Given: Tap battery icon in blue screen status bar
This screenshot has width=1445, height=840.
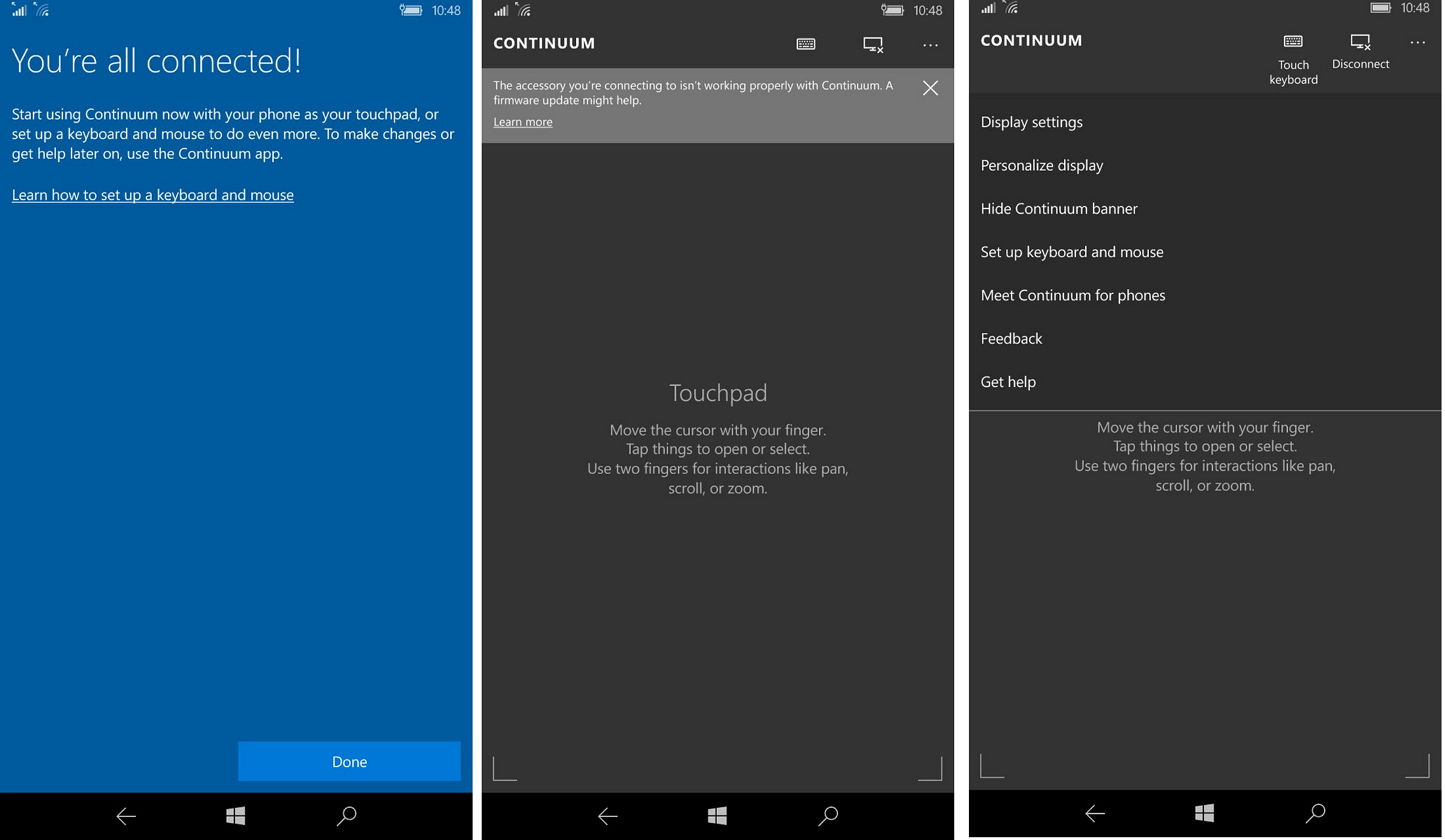Looking at the screenshot, I should (410, 10).
